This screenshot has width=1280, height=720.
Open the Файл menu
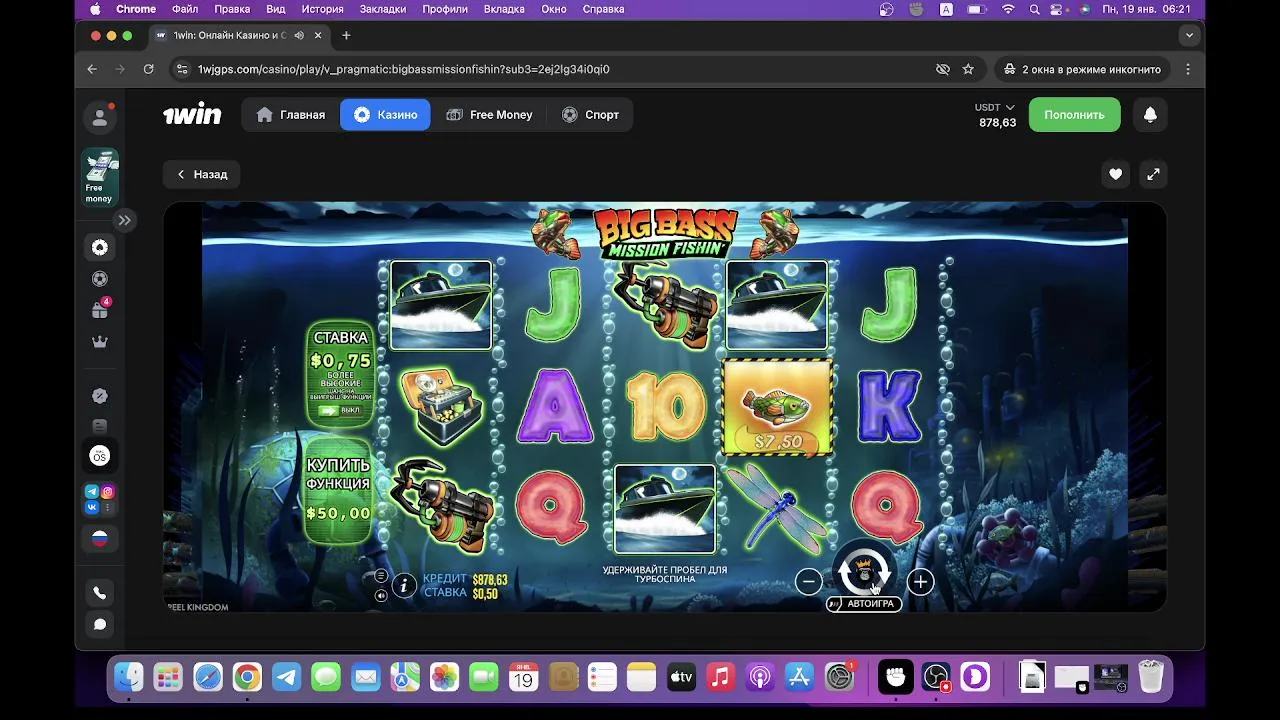185,9
